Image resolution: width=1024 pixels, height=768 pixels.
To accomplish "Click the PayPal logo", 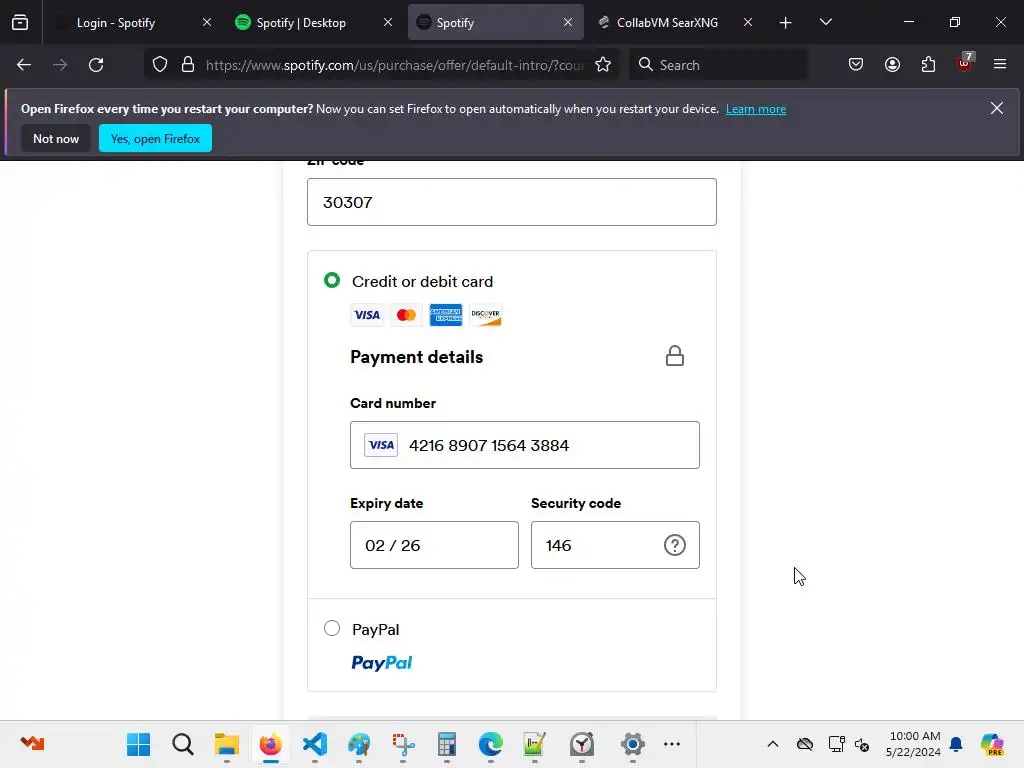I will tap(382, 663).
